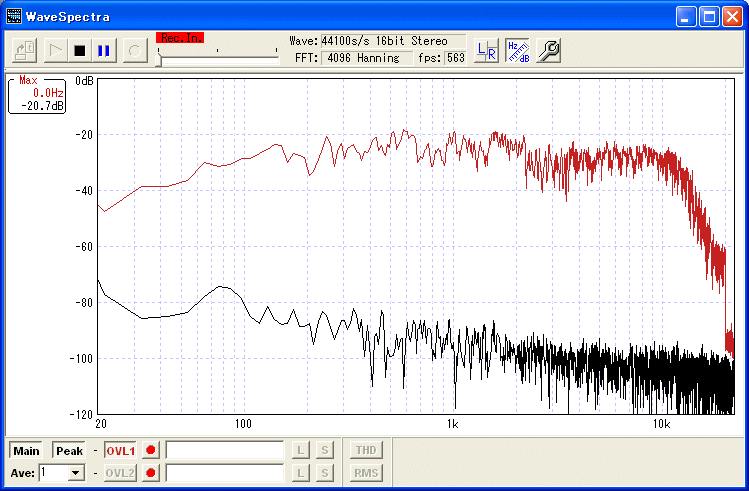Image resolution: width=749 pixels, height=491 pixels.
Task: Click the open file icon
Action: (x=27, y=50)
